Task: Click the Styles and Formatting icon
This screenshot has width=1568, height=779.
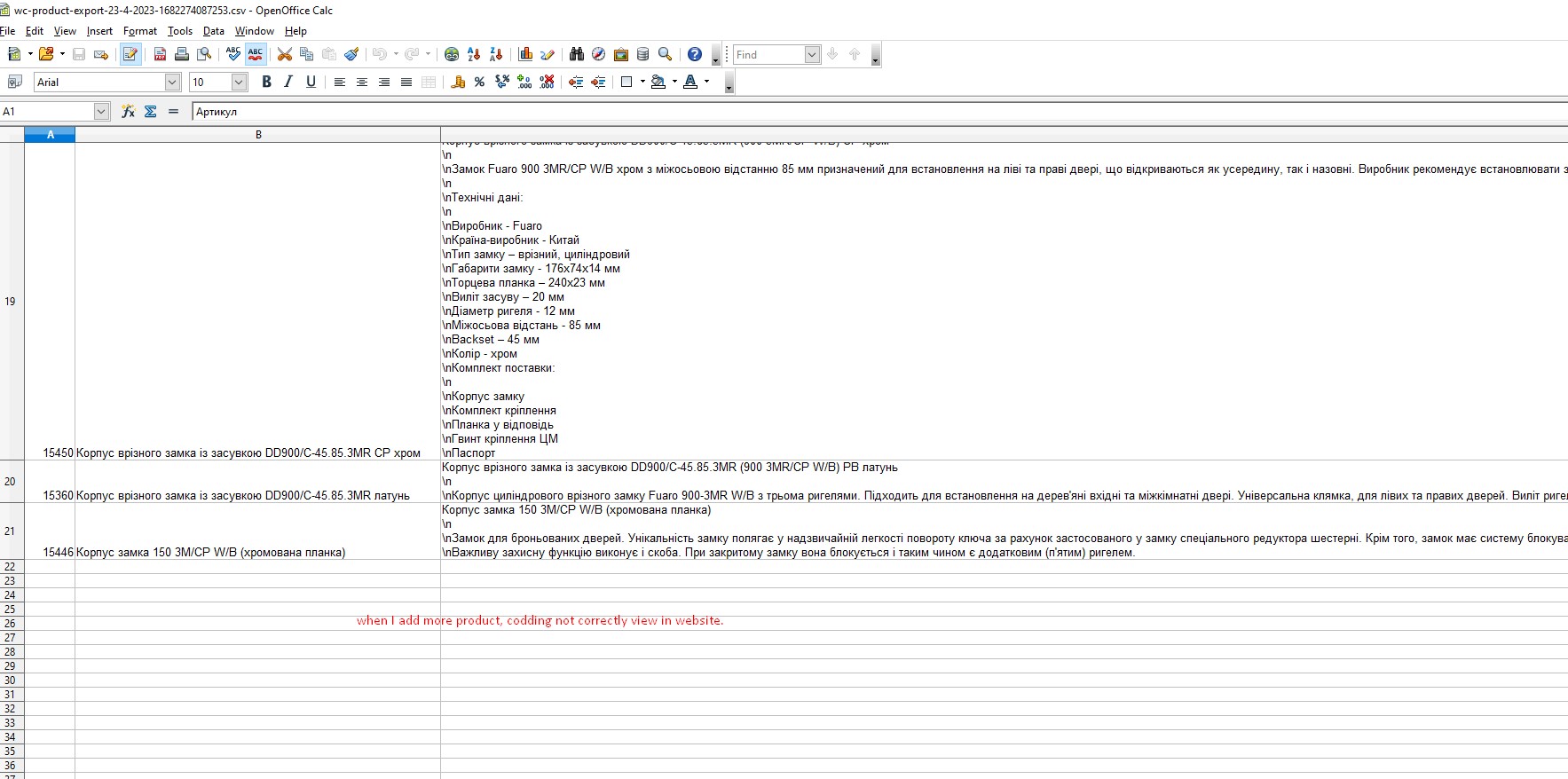Action: point(14,82)
